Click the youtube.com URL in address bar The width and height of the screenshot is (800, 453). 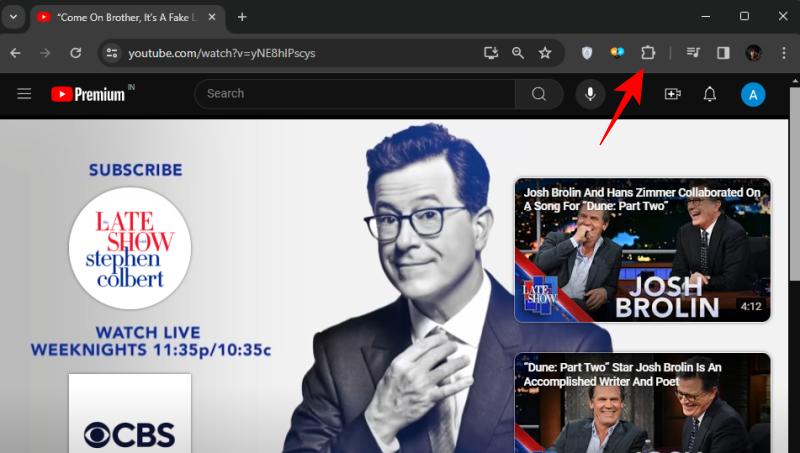coord(221,53)
